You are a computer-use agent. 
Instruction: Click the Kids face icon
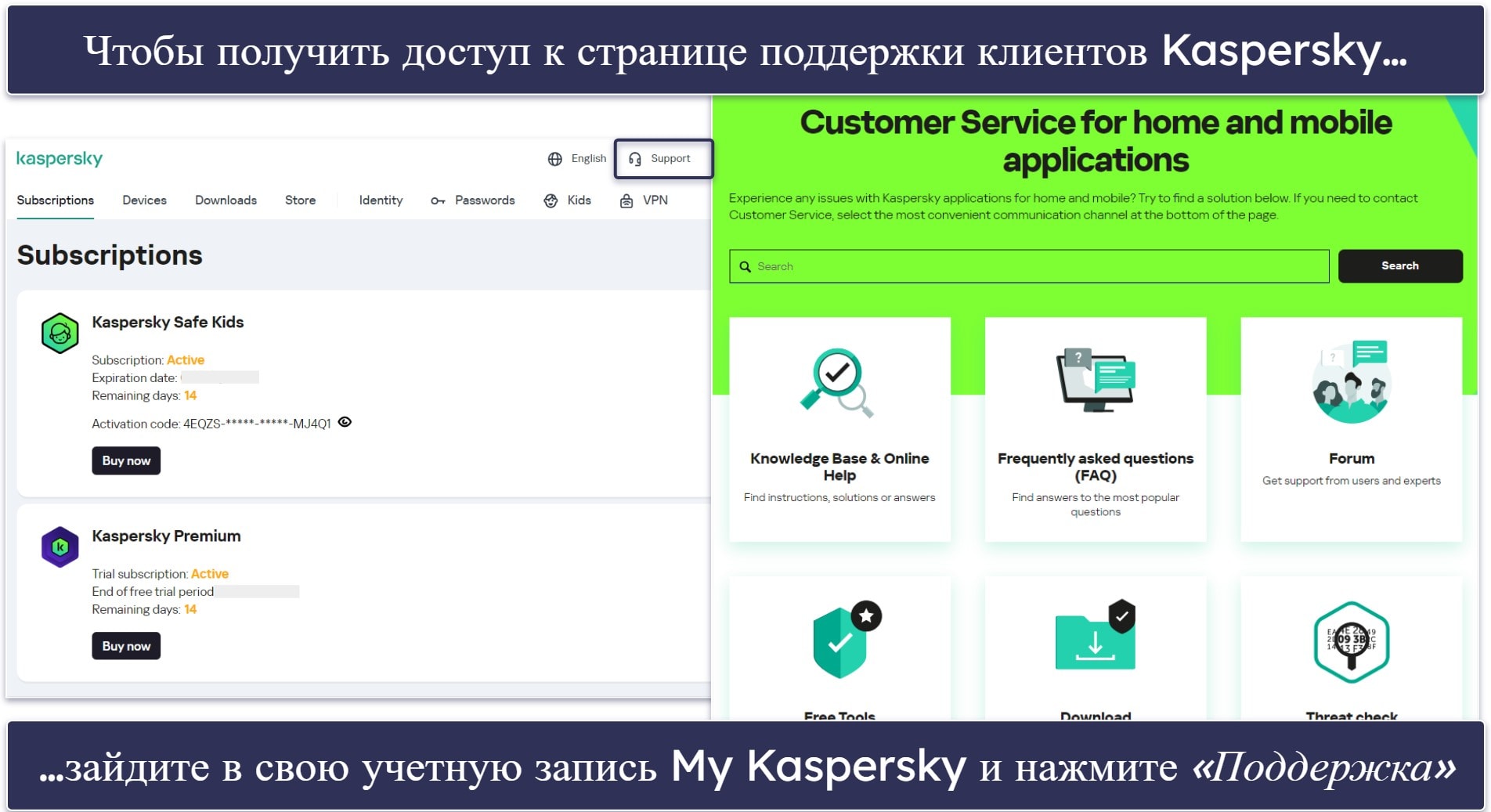(551, 200)
